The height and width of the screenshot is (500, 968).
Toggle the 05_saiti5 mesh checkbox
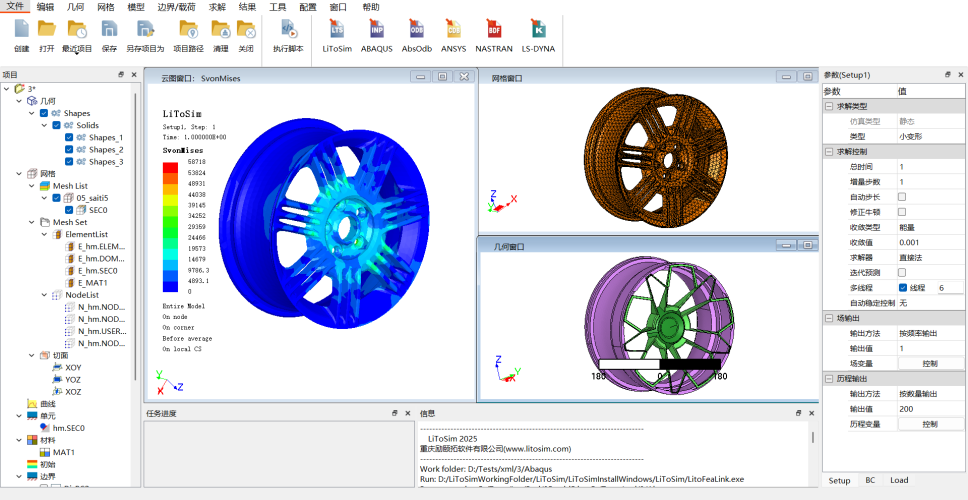56,198
